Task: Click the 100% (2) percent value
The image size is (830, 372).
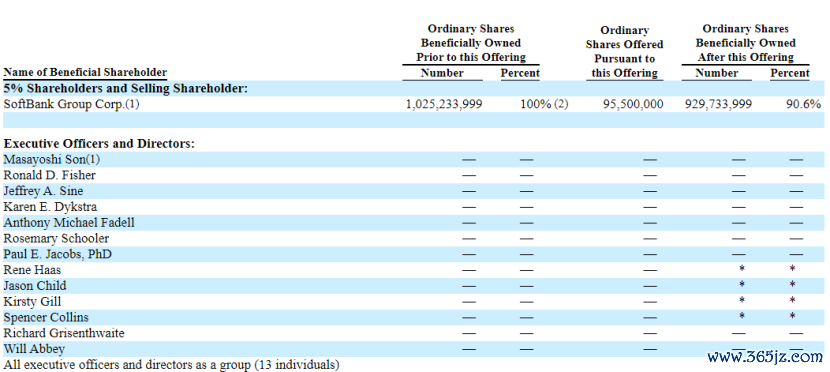Action: pos(544,104)
